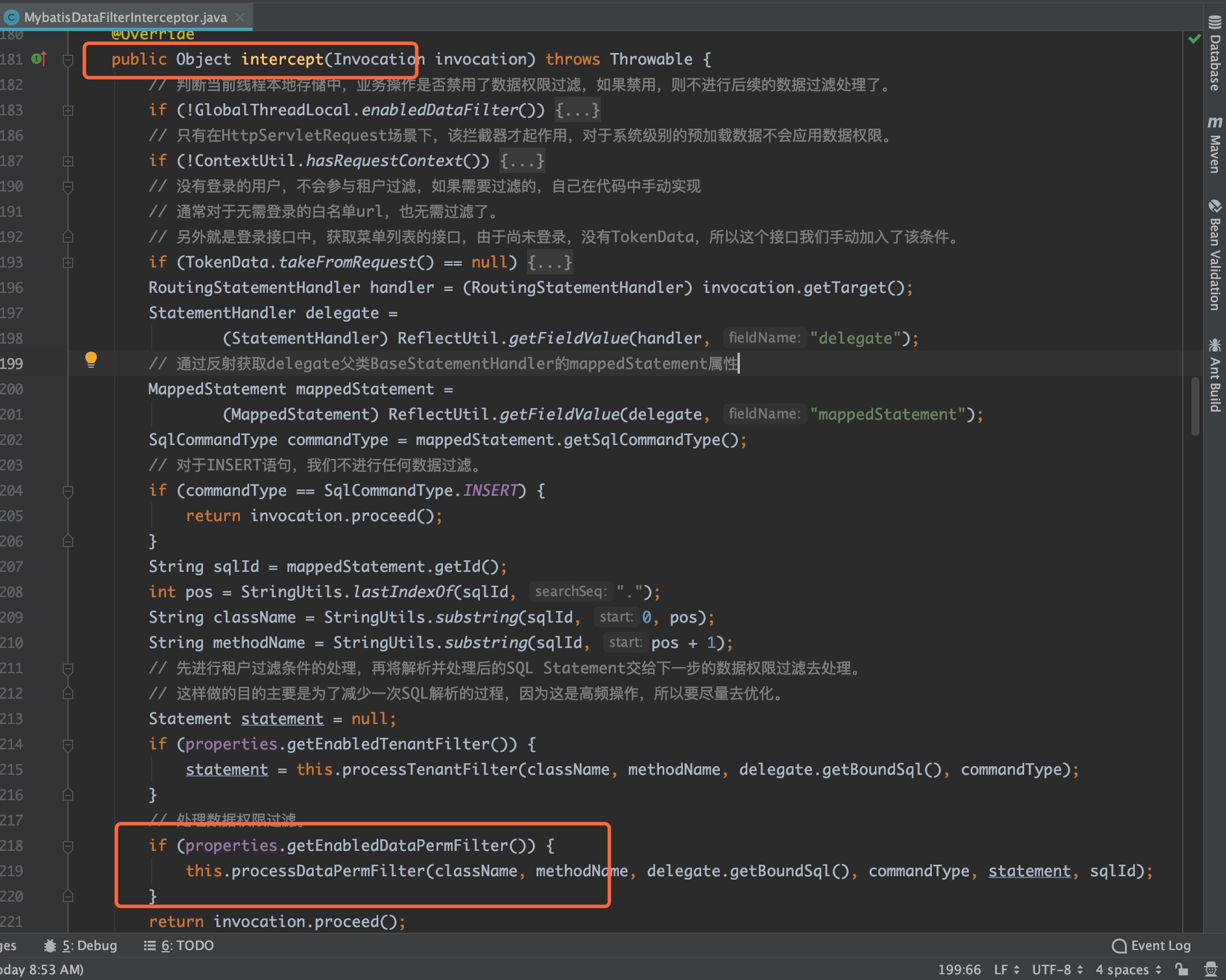This screenshot has width=1226, height=980.
Task: Click the 199:66 cursor position indicator
Action: [x=960, y=970]
